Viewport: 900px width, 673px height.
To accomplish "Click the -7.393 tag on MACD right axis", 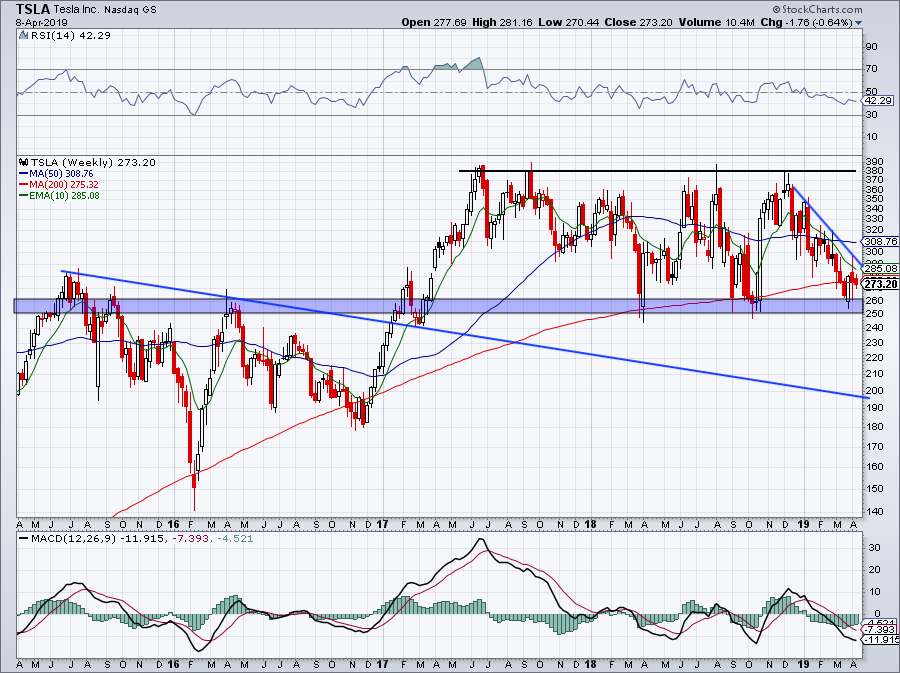I will [880, 630].
